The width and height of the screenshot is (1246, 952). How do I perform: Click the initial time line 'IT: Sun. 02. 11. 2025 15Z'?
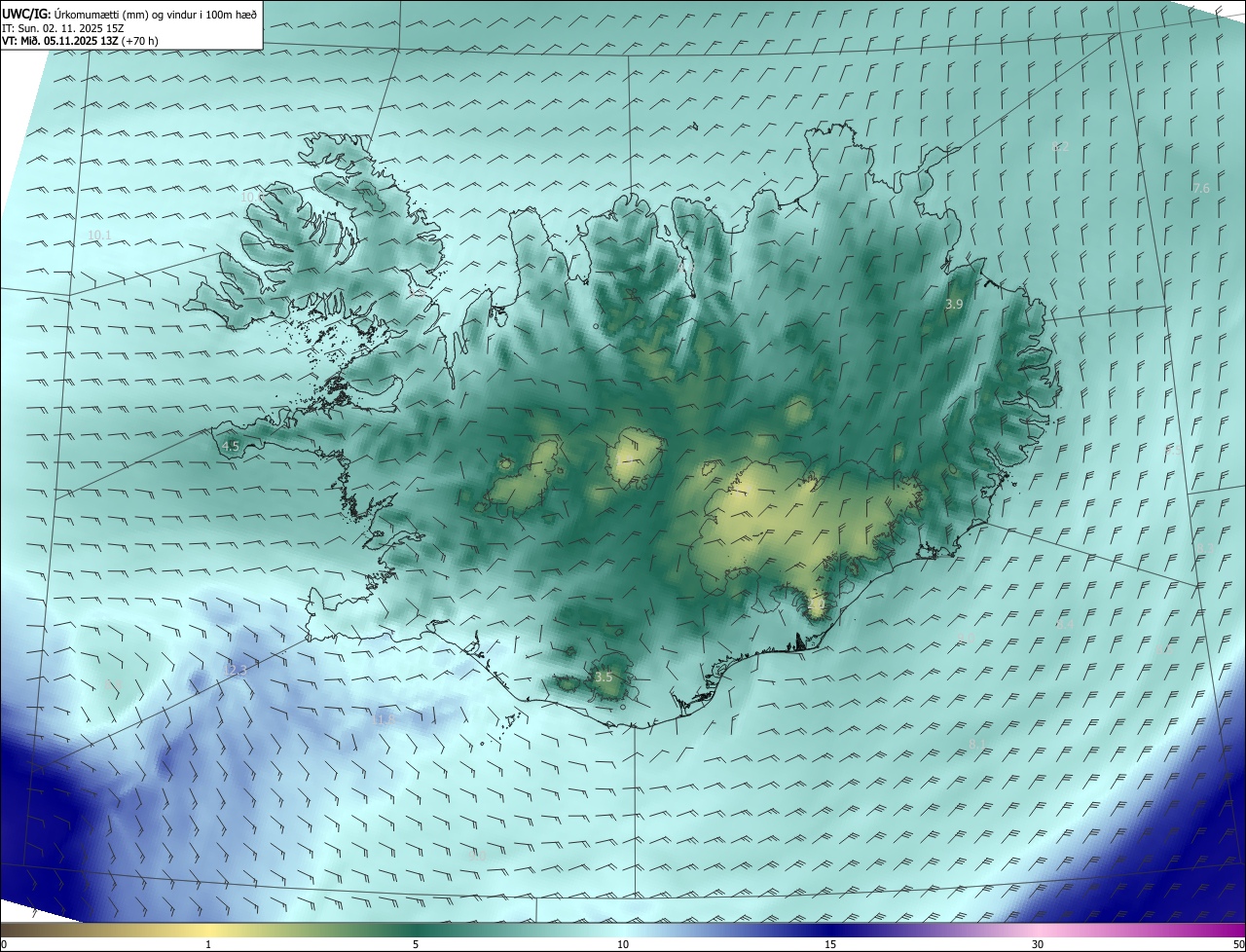[65, 28]
